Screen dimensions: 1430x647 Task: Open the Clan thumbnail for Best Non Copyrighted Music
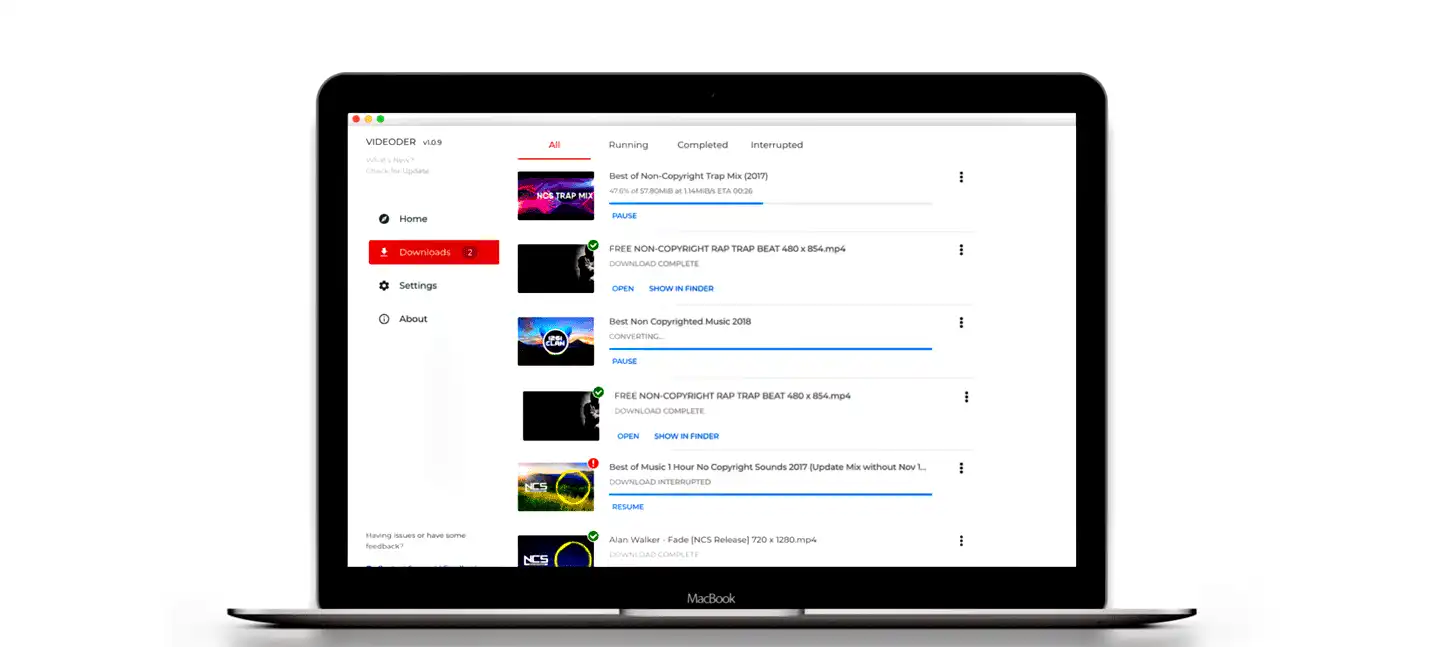point(556,341)
